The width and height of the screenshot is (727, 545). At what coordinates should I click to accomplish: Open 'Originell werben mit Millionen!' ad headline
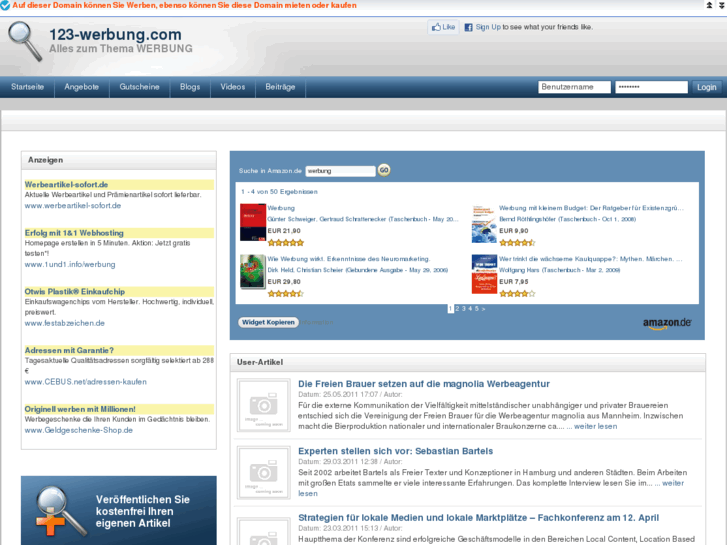pyautogui.click(x=80, y=410)
